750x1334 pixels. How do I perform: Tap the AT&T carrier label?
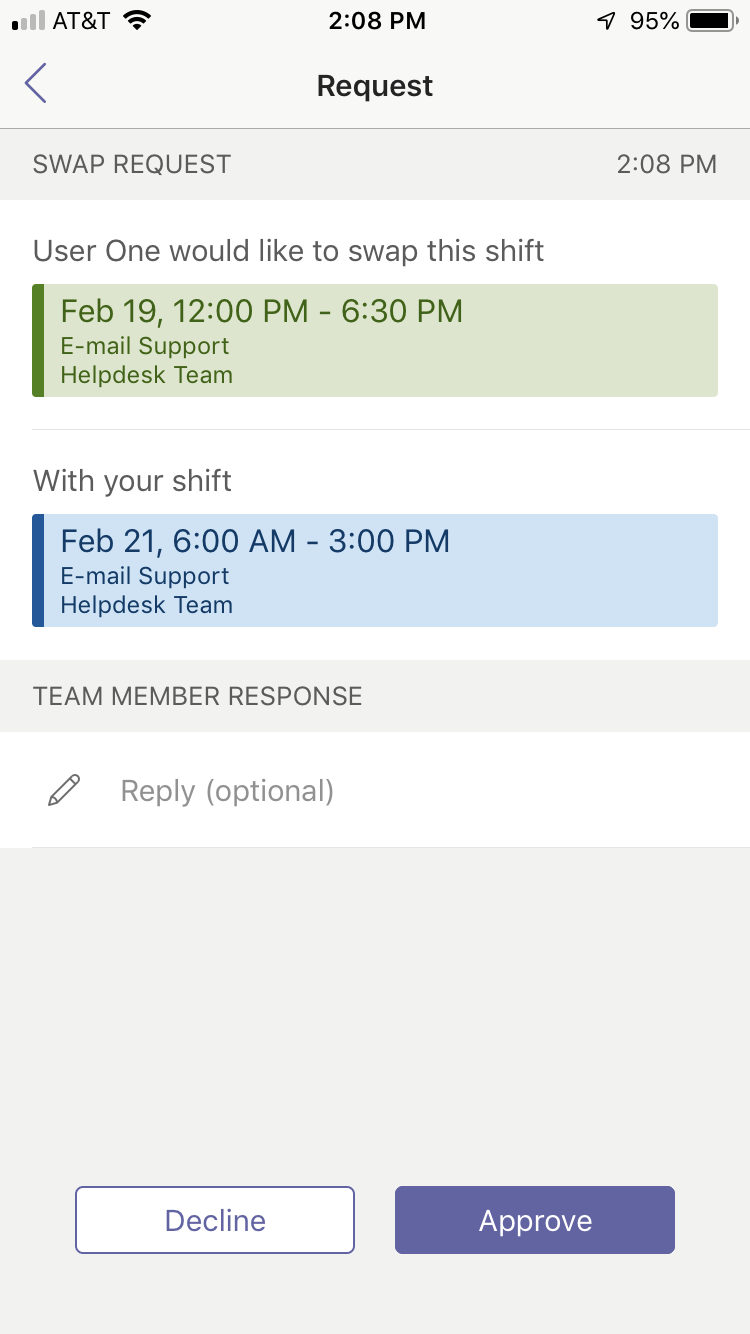click(81, 21)
